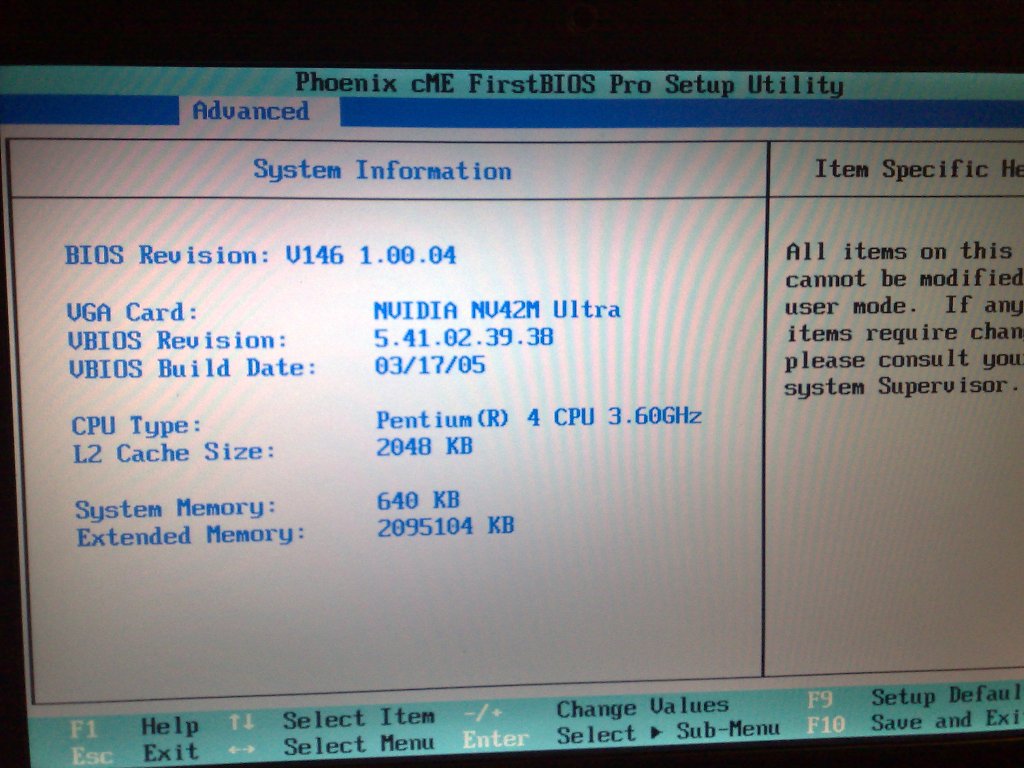
Task: Click the -/+ key hint
Action: [x=483, y=712]
